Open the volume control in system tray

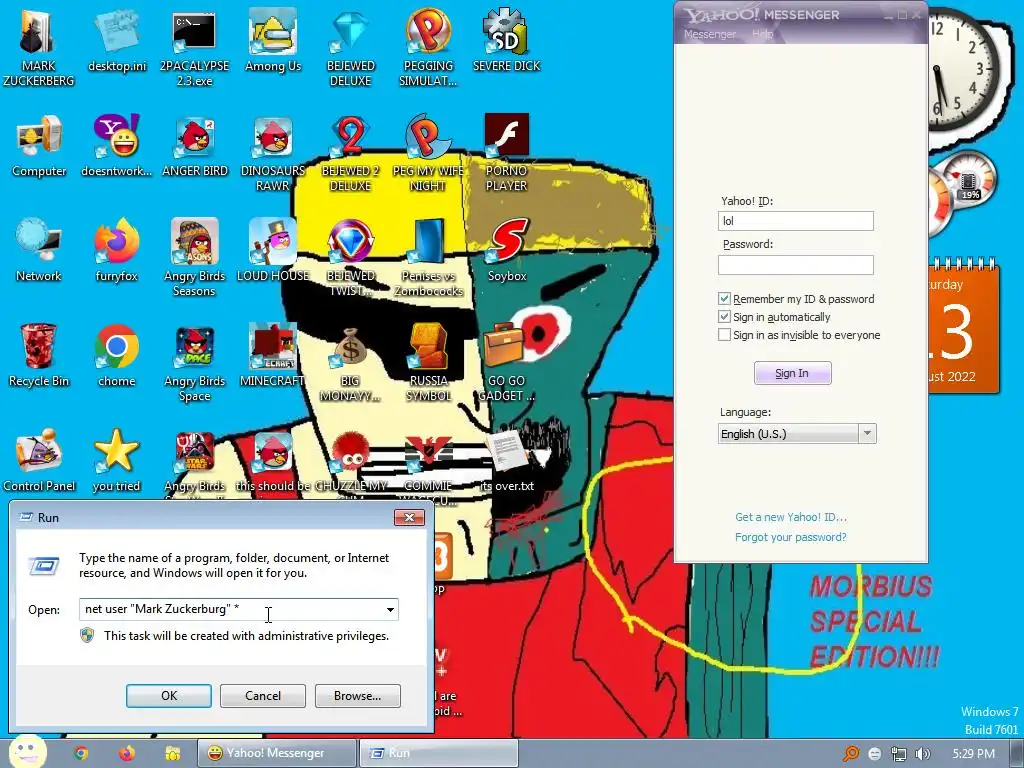(x=923, y=754)
